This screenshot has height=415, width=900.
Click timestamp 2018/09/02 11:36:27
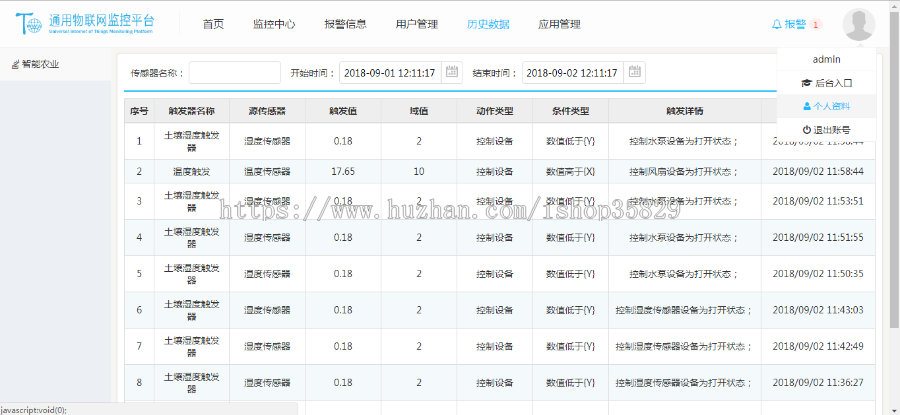tap(818, 382)
